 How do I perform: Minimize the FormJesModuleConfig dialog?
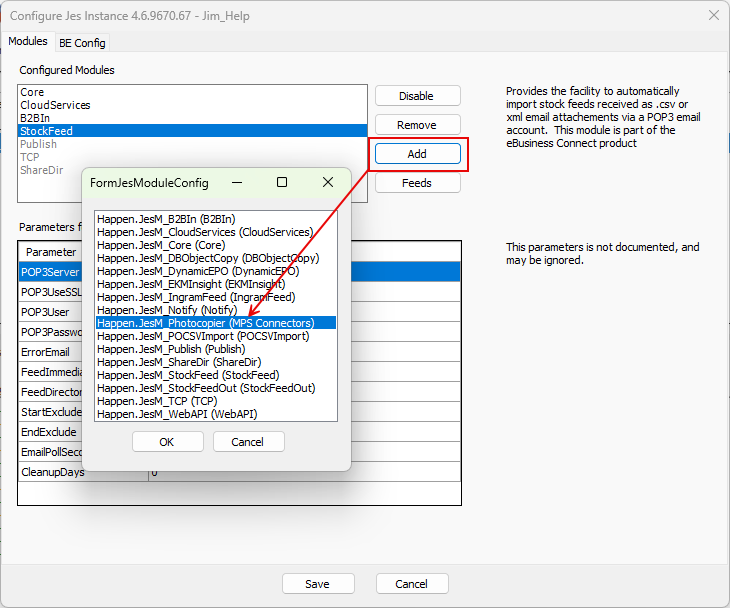(236, 182)
